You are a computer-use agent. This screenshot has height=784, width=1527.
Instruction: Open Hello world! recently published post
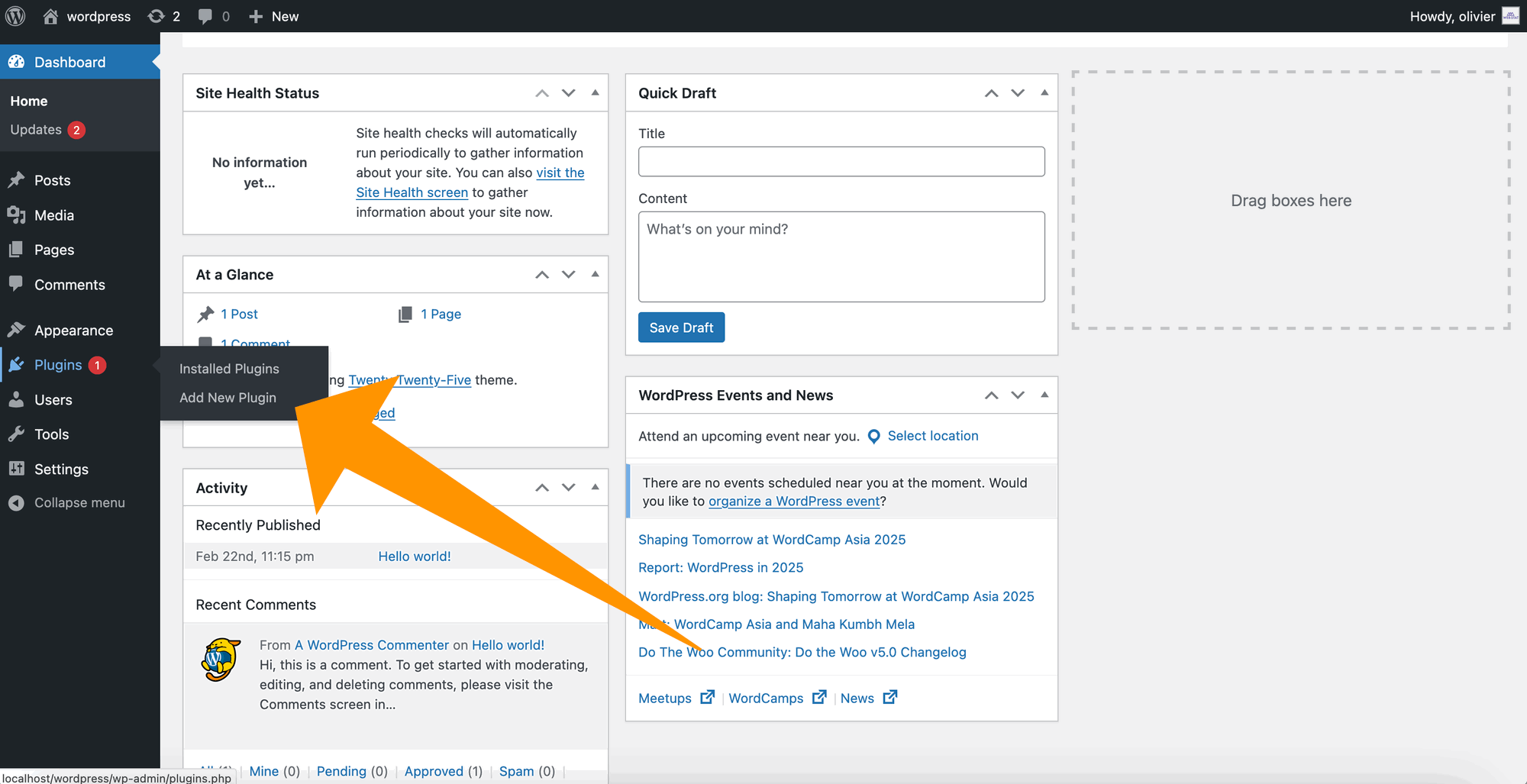[x=415, y=557]
